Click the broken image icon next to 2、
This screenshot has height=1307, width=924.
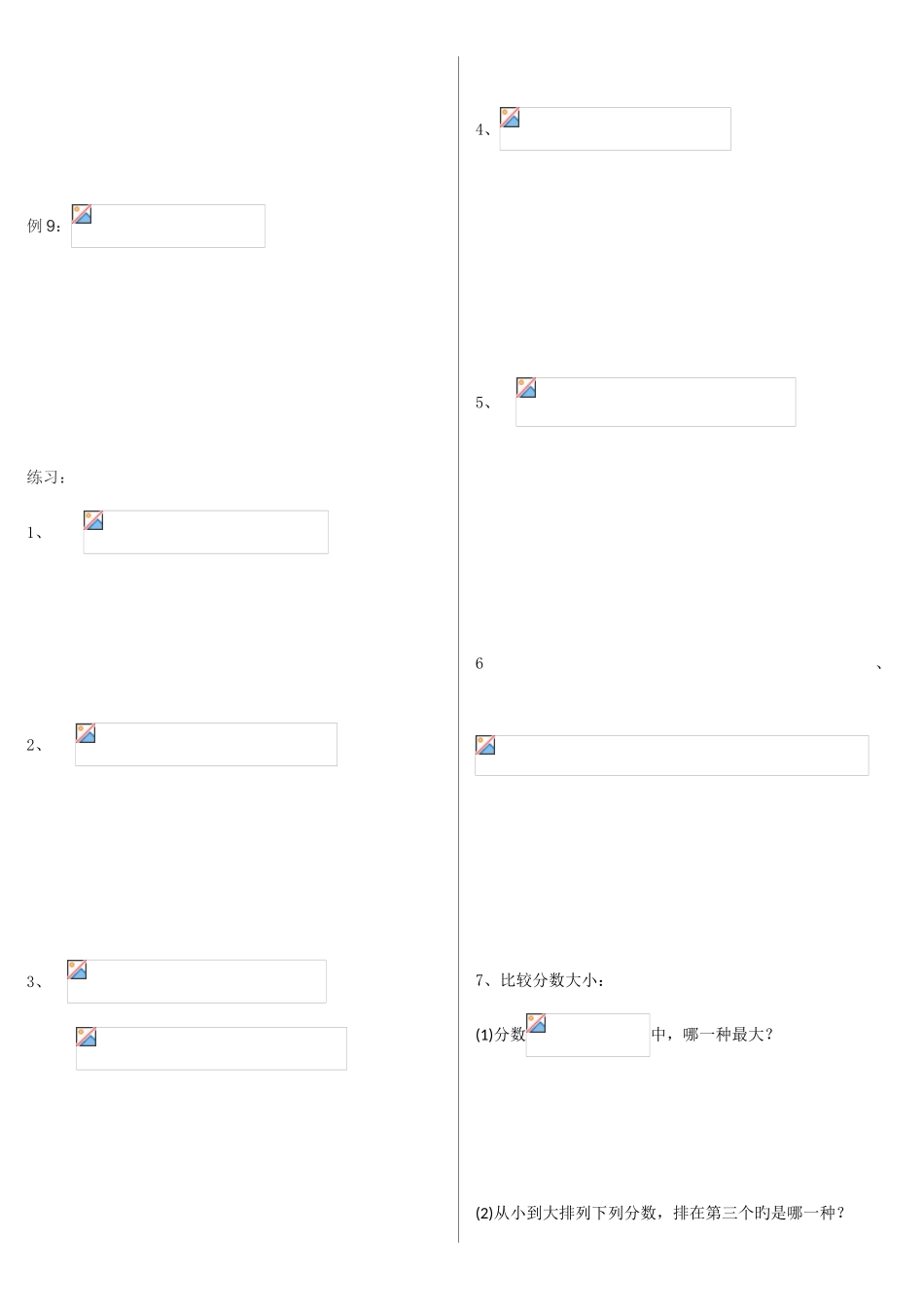[87, 733]
